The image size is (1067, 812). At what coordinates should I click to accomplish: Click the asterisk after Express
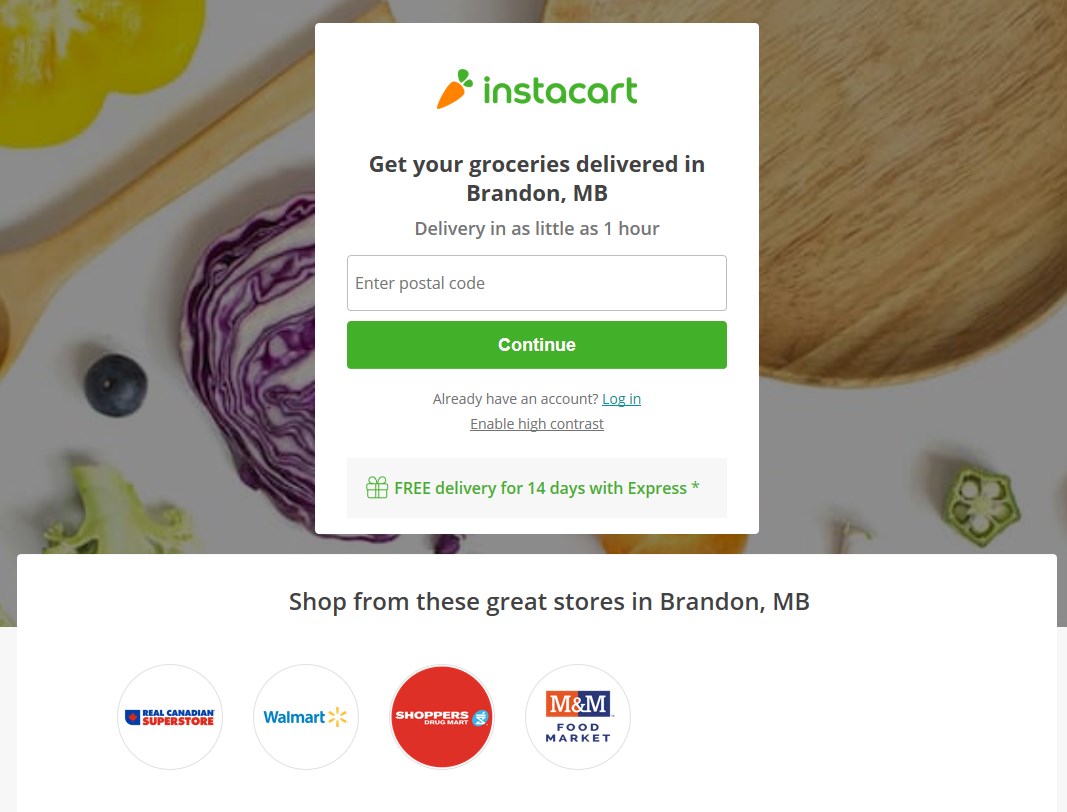pyautogui.click(x=695, y=486)
